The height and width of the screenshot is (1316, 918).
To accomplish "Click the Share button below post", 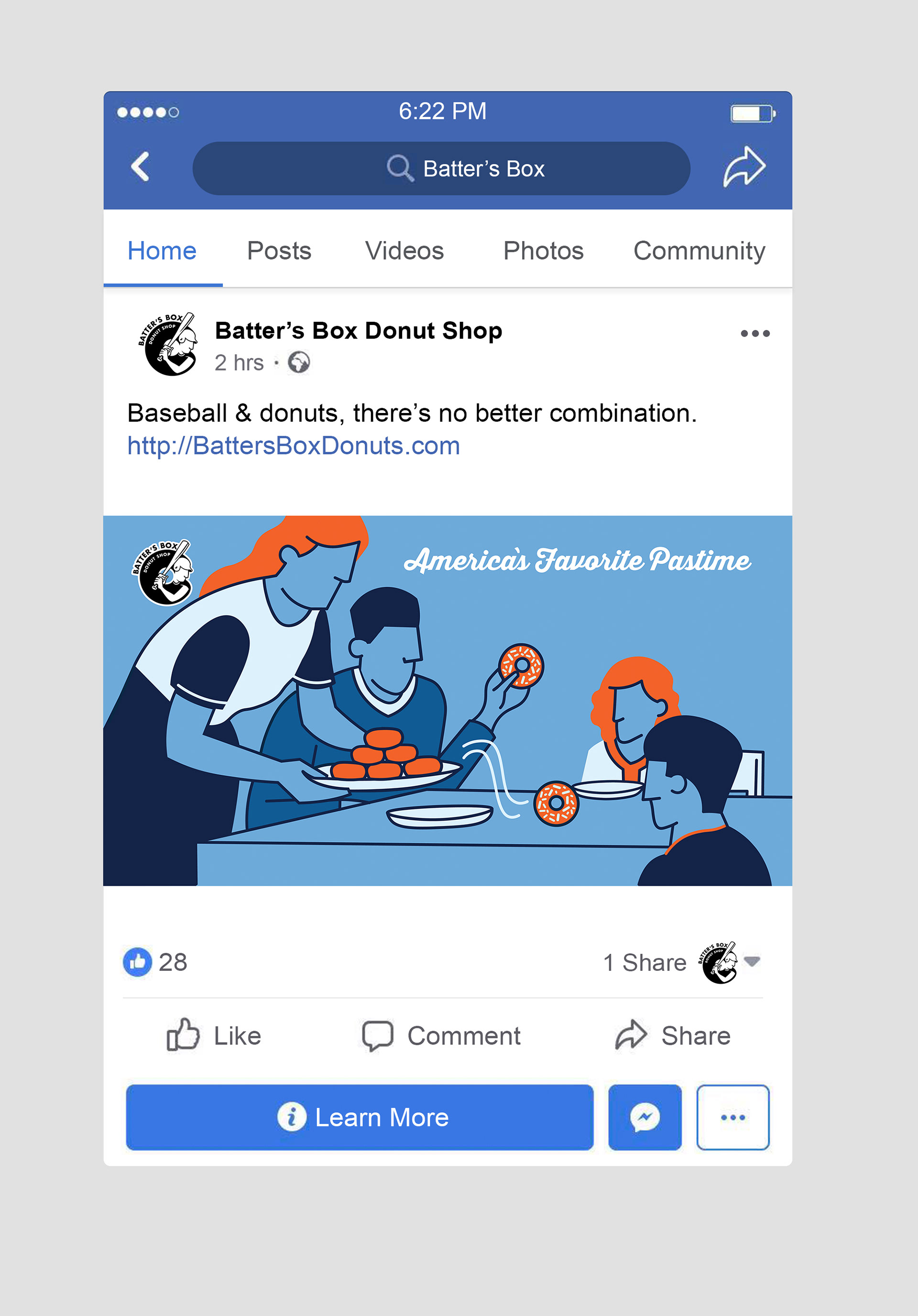I will coord(673,1036).
